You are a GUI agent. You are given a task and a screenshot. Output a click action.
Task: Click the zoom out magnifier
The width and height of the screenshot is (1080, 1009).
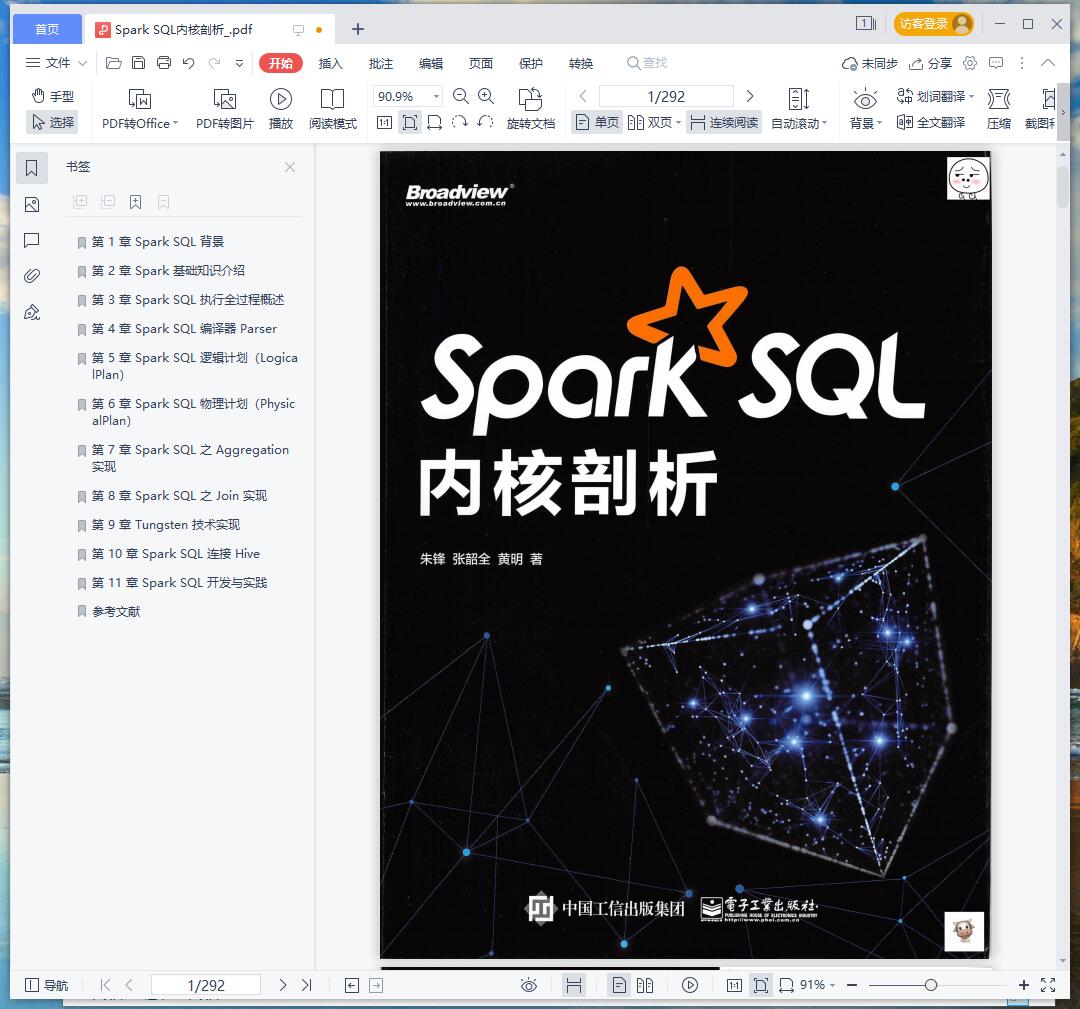(x=461, y=96)
